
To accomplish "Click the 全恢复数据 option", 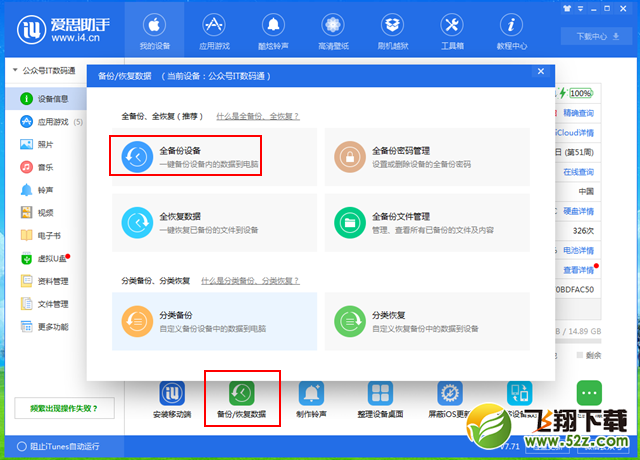I will coord(214,223).
